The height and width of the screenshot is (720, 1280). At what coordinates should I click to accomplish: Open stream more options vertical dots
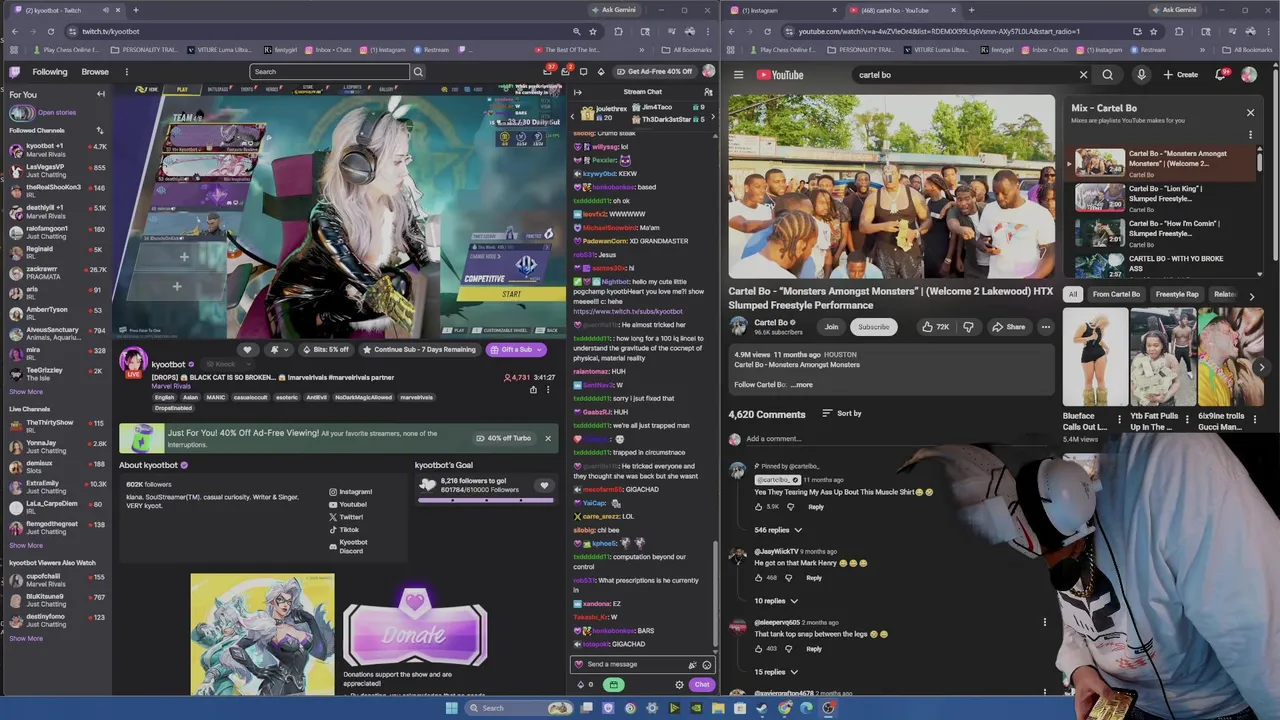click(547, 389)
